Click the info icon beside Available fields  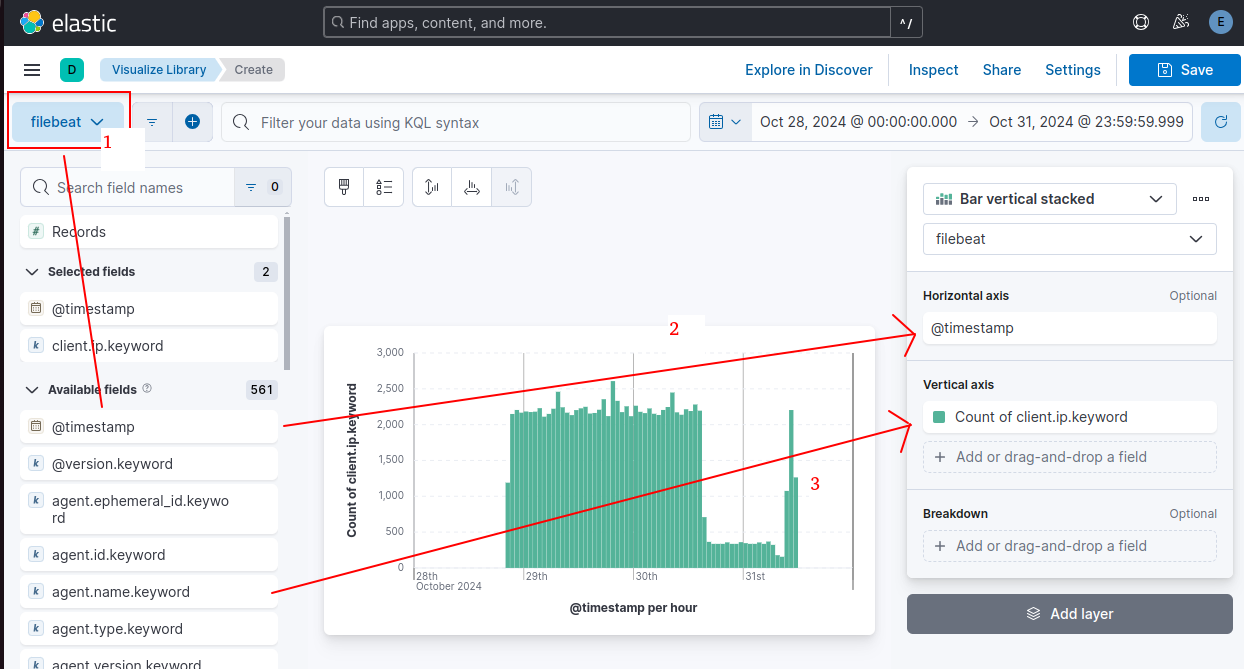tap(147, 389)
